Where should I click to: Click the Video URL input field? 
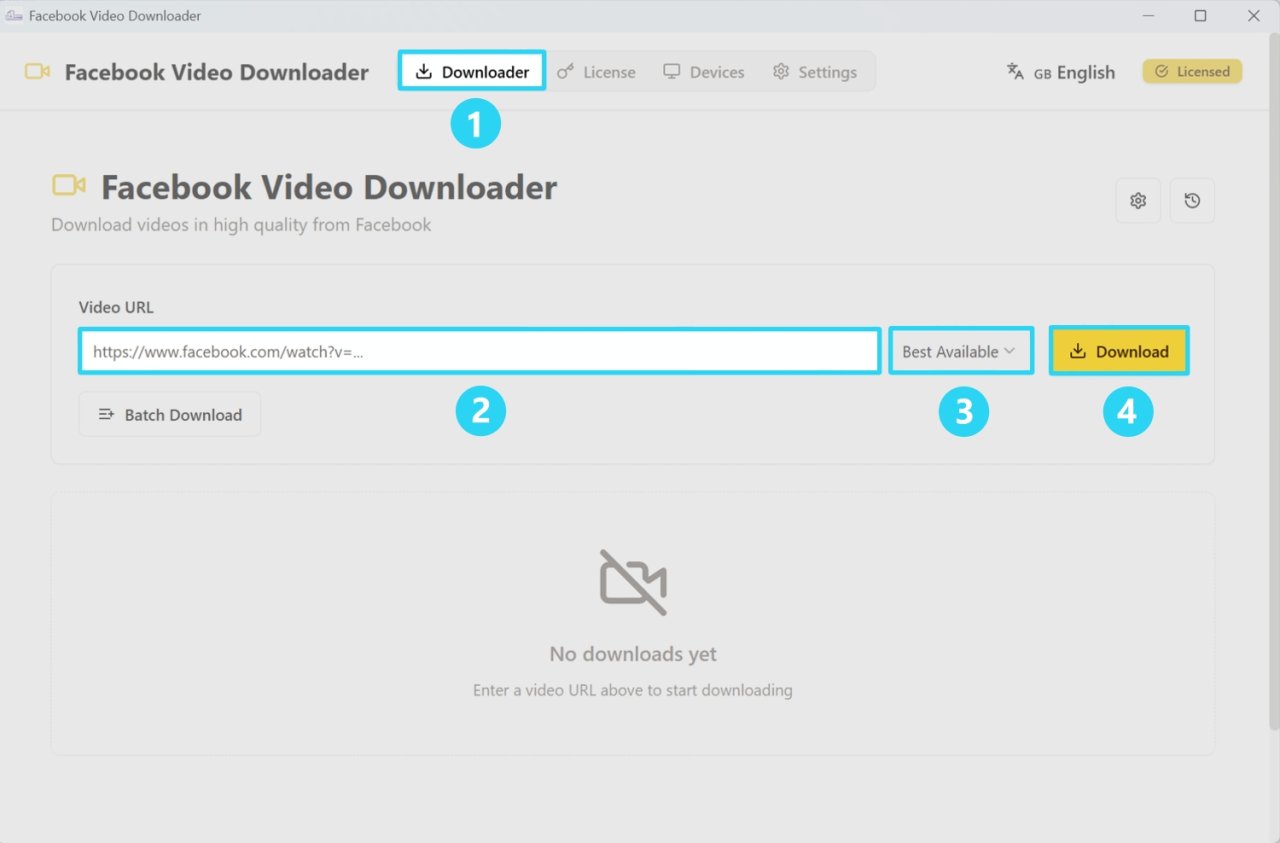pyautogui.click(x=480, y=351)
